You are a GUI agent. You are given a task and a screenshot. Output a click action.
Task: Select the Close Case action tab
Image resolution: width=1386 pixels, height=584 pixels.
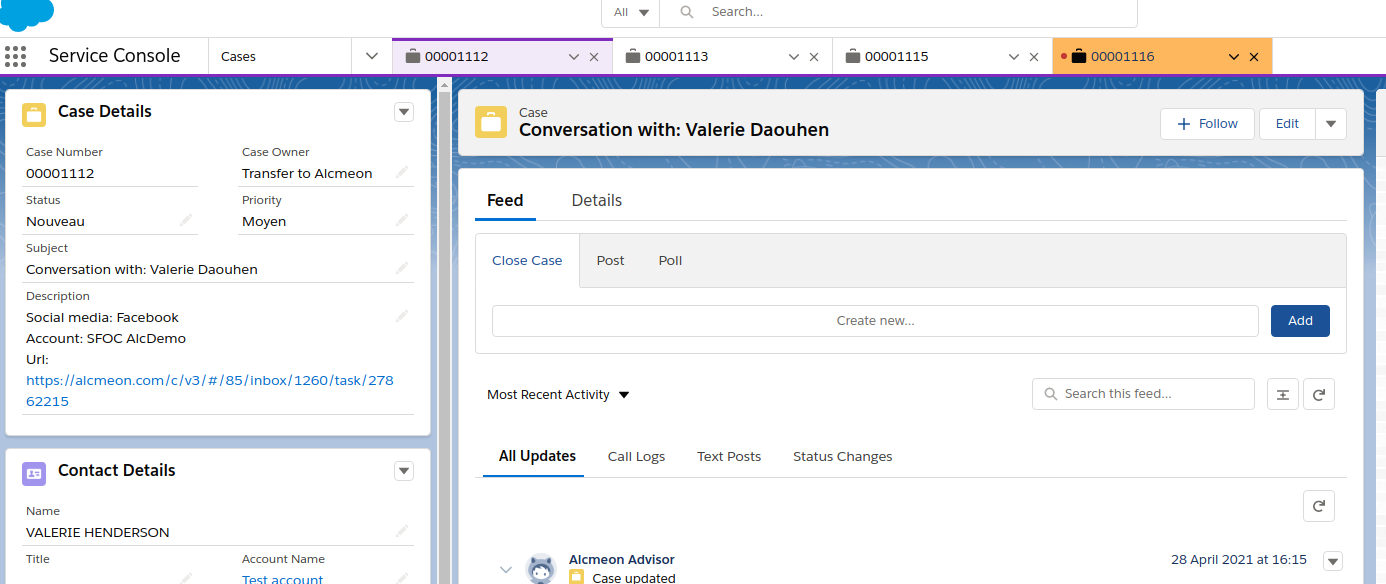coord(527,260)
